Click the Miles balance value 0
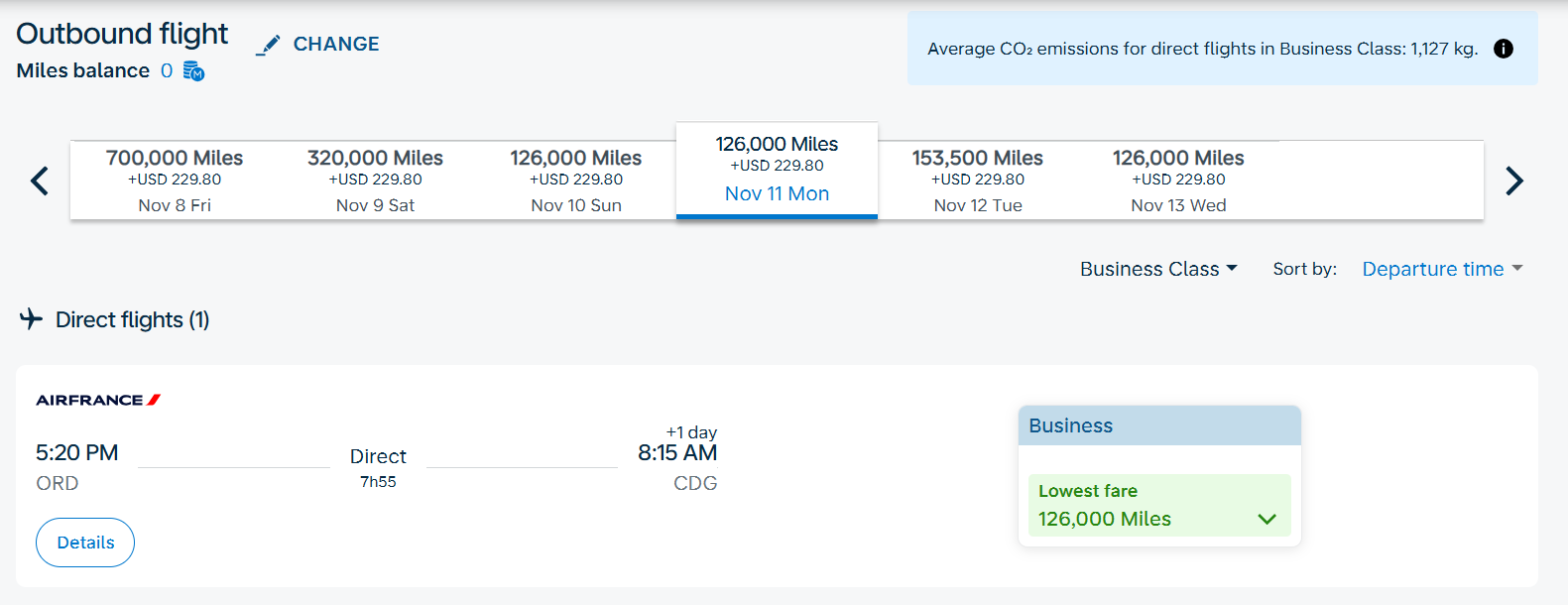Screen dimensions: 1568x605 pos(167,70)
